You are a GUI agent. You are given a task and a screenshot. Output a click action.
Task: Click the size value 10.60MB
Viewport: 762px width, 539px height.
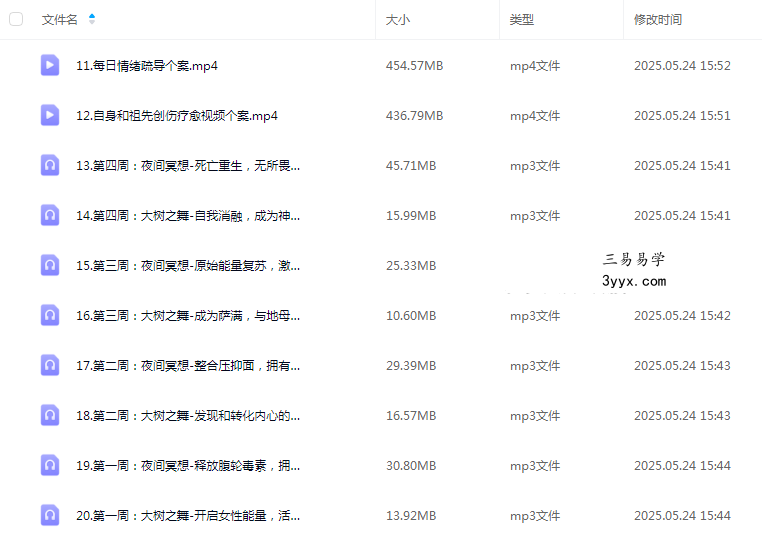click(411, 316)
